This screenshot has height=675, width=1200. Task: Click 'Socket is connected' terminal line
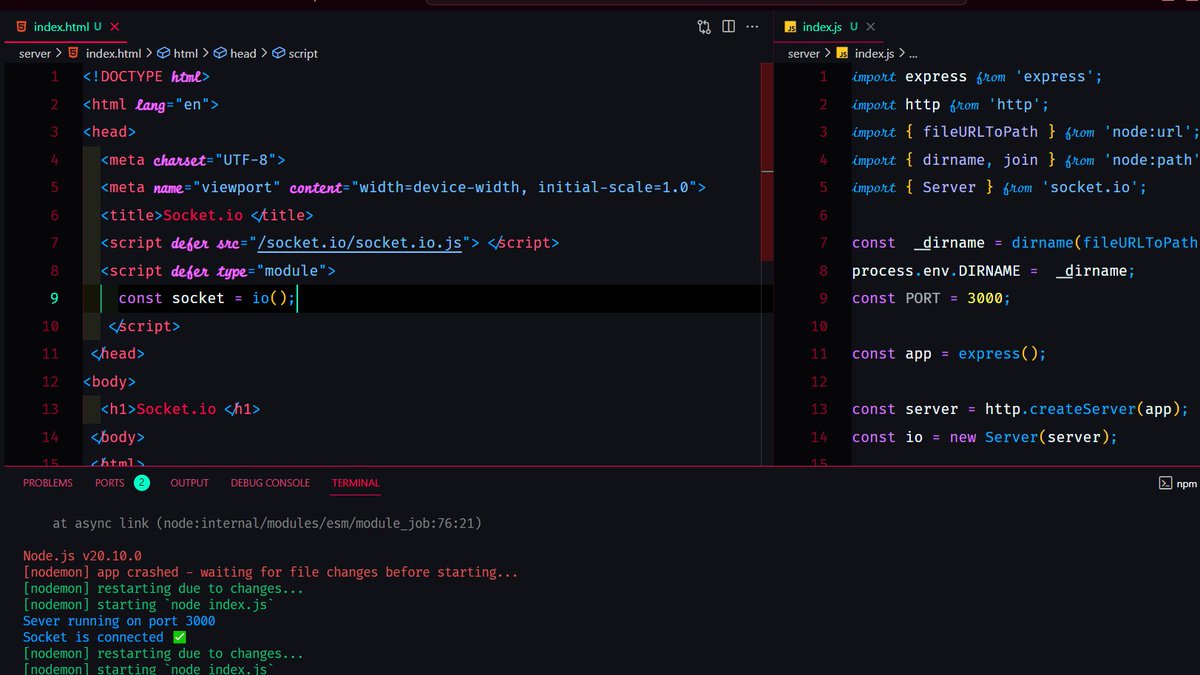pos(105,637)
